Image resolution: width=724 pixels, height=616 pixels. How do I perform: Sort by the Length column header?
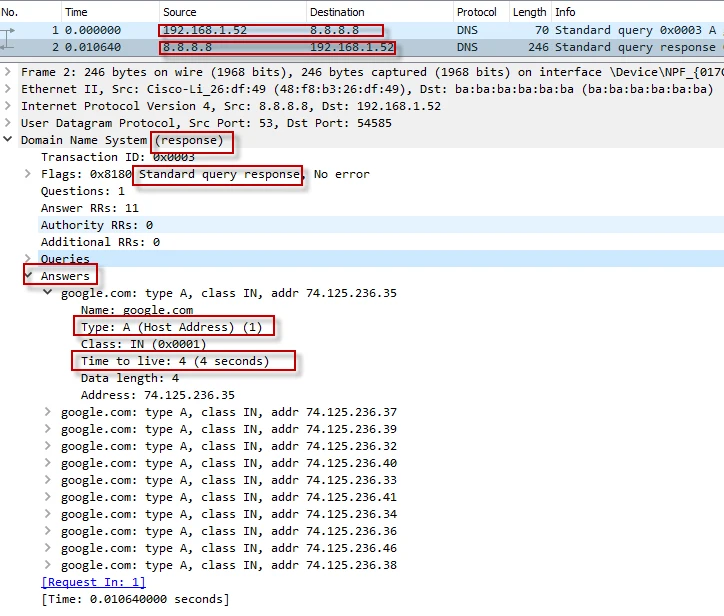[x=529, y=12]
